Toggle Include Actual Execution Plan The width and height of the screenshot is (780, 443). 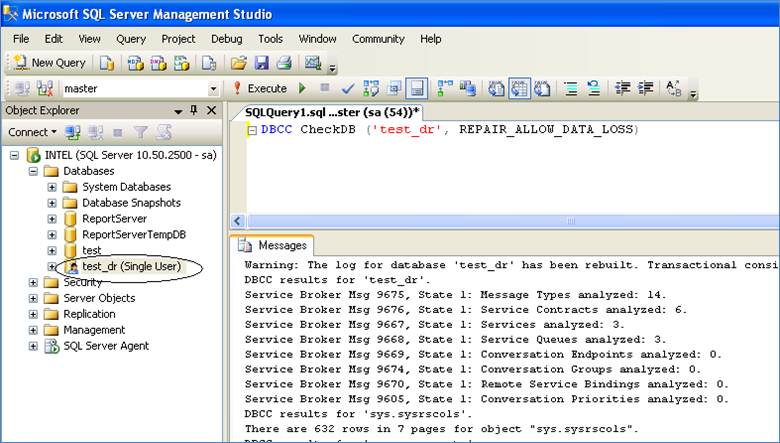point(445,89)
